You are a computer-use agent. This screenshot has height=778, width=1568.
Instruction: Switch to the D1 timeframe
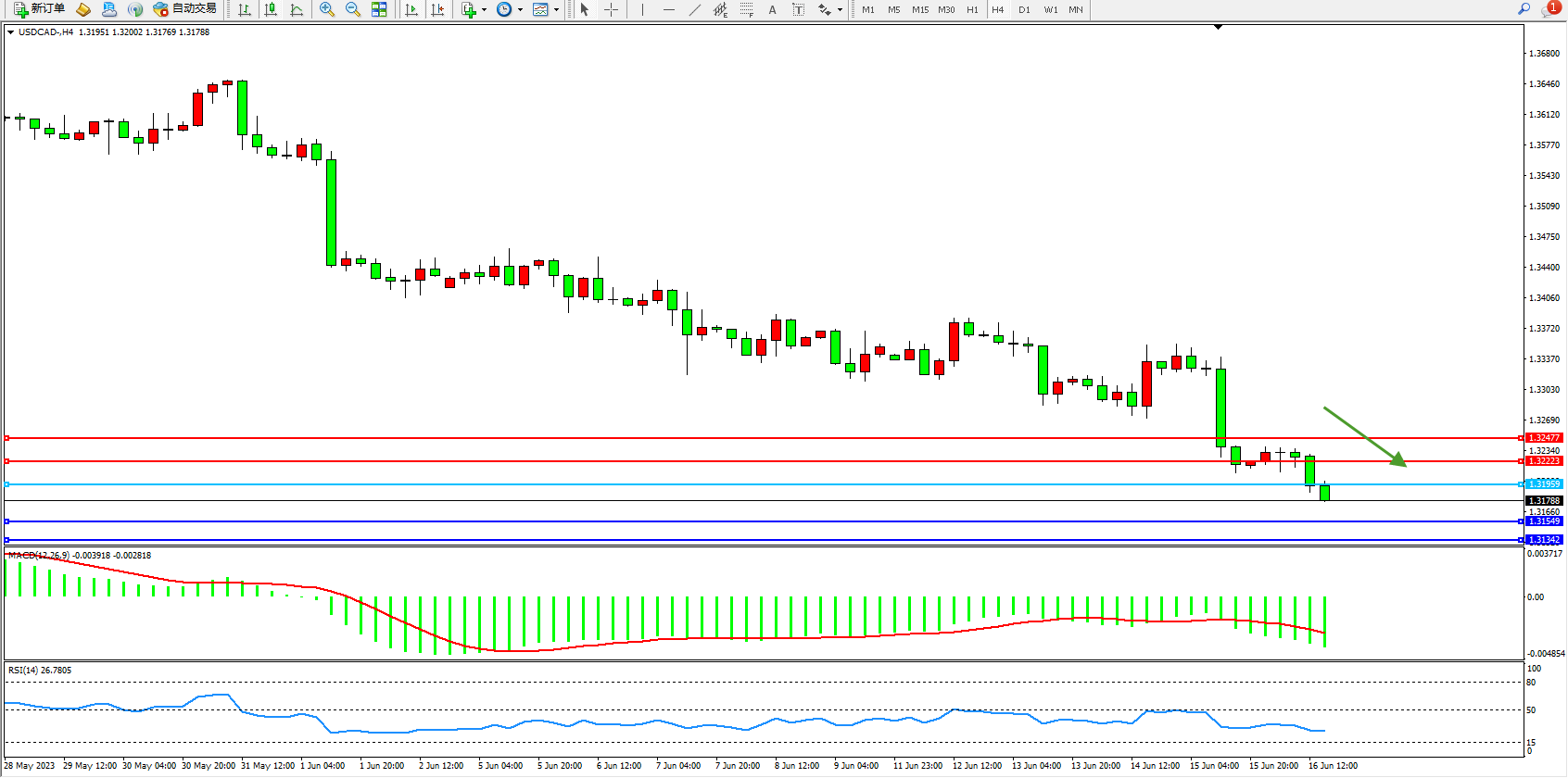click(x=1024, y=9)
